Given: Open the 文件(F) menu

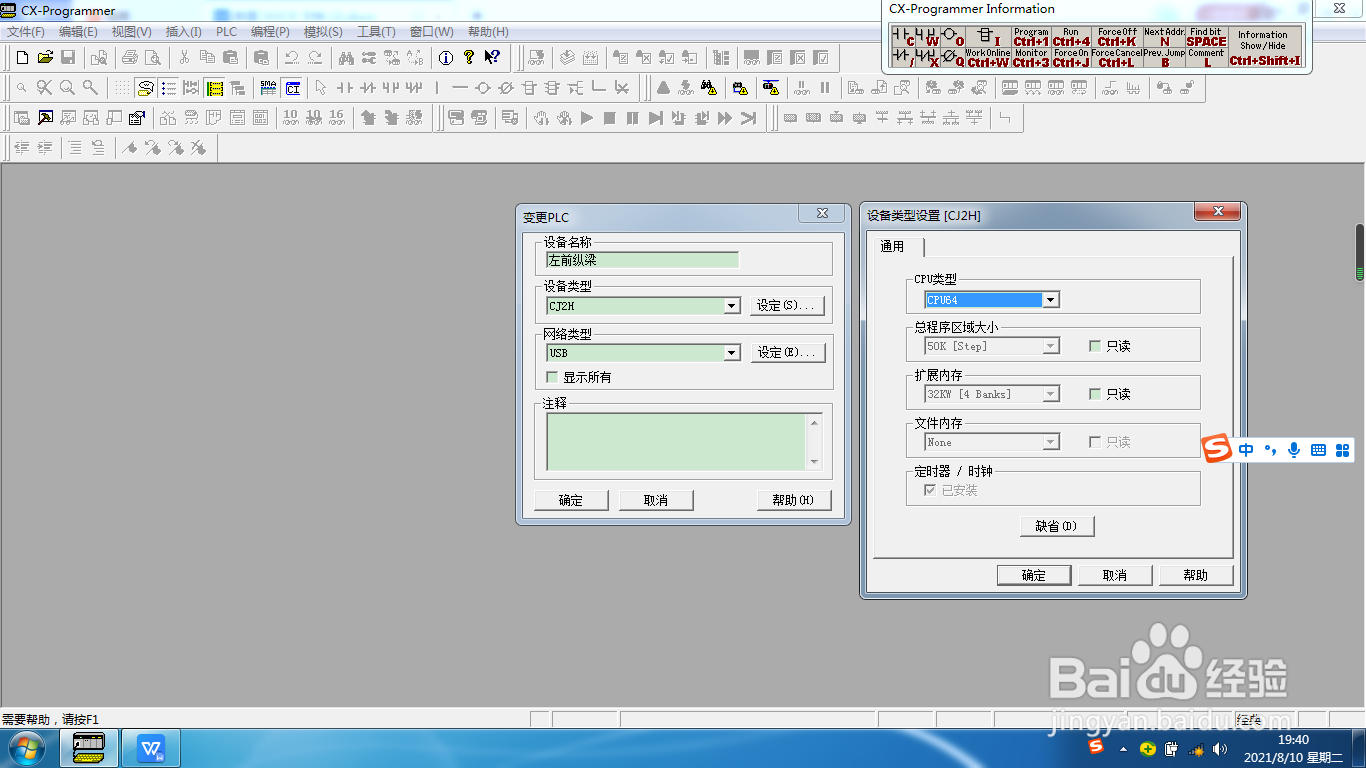Looking at the screenshot, I should 26,32.
